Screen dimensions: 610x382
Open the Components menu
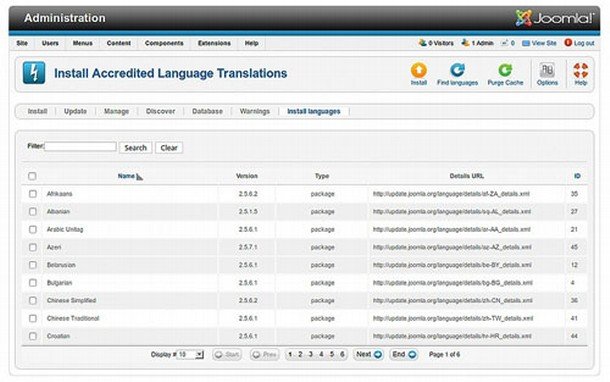click(164, 43)
